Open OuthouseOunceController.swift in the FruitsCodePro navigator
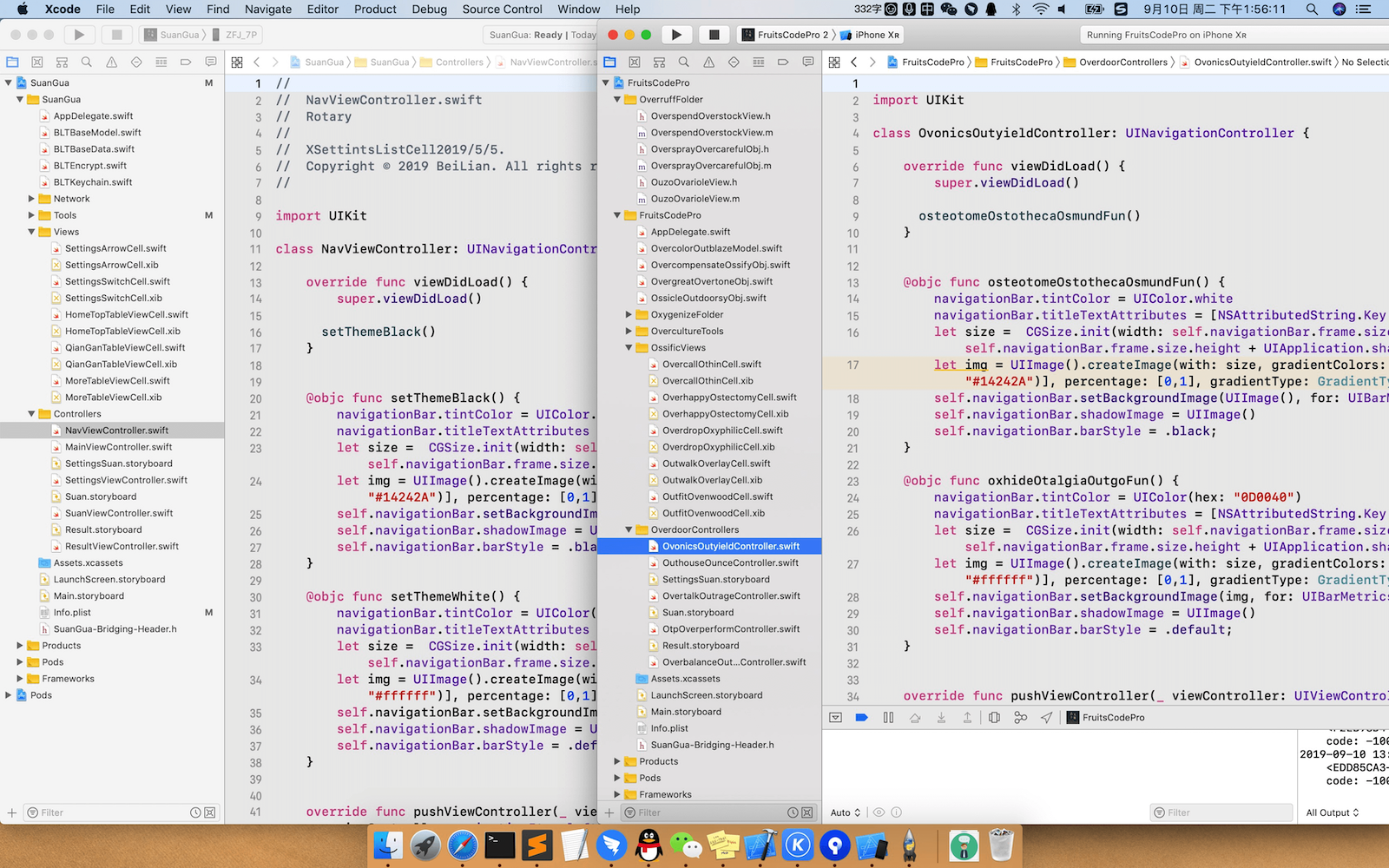Screen dimensions: 1389x868 pos(730,562)
